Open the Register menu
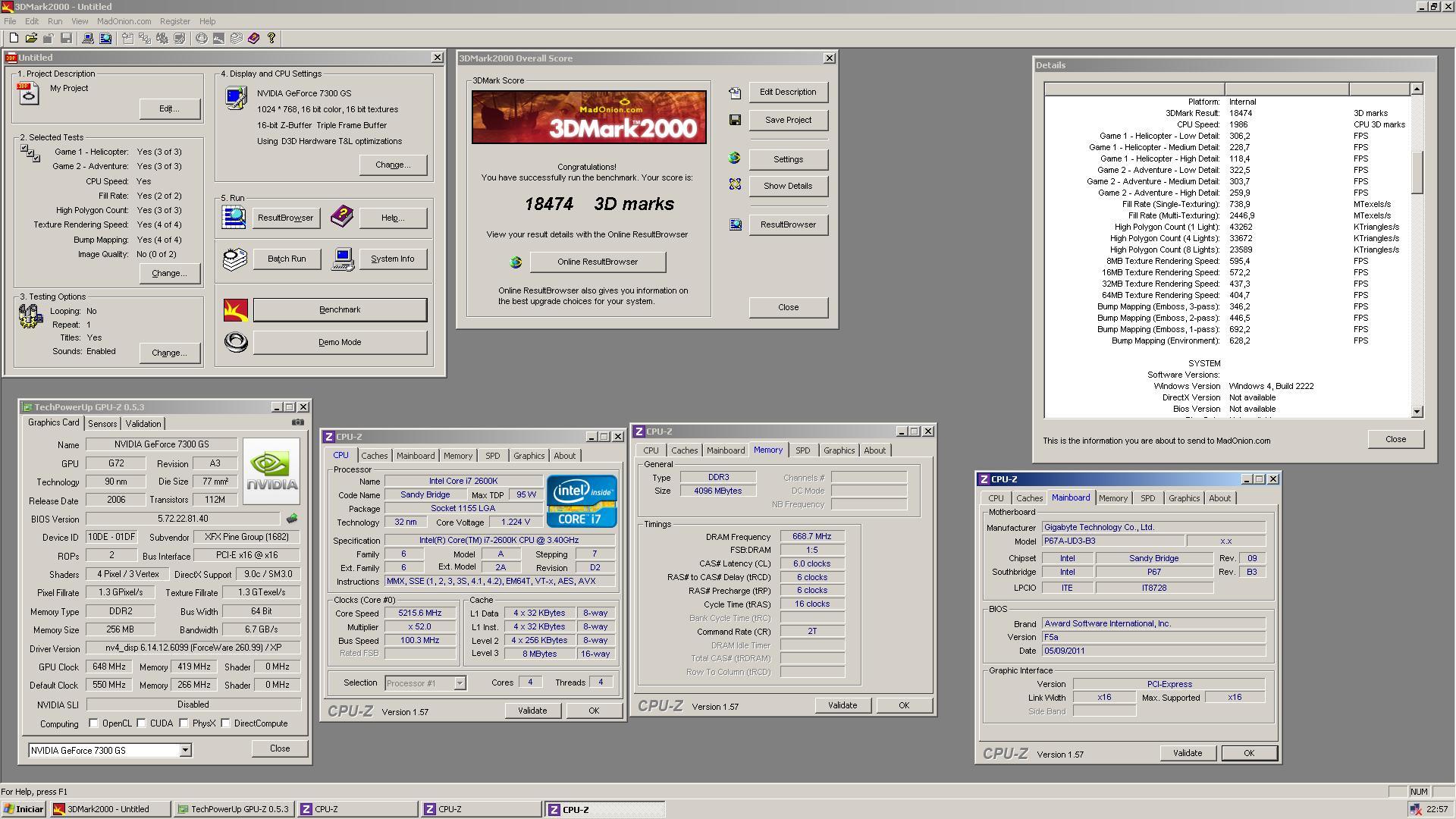The height and width of the screenshot is (819, 1456). coord(174,21)
